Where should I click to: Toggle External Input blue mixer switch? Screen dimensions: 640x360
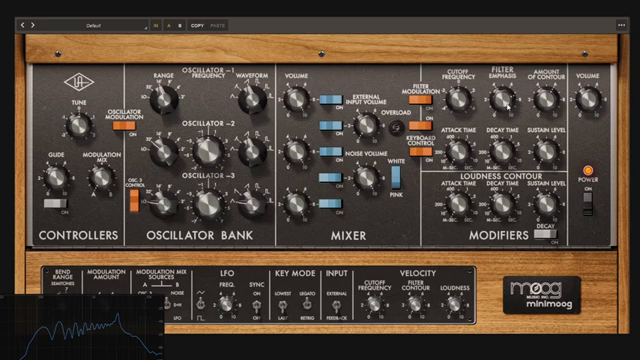point(331,125)
